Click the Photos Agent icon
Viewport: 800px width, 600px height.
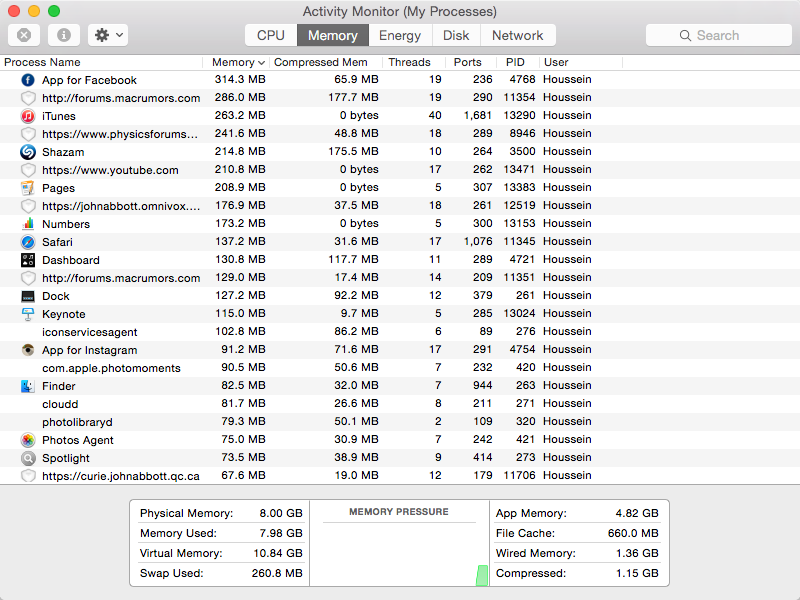(28, 440)
